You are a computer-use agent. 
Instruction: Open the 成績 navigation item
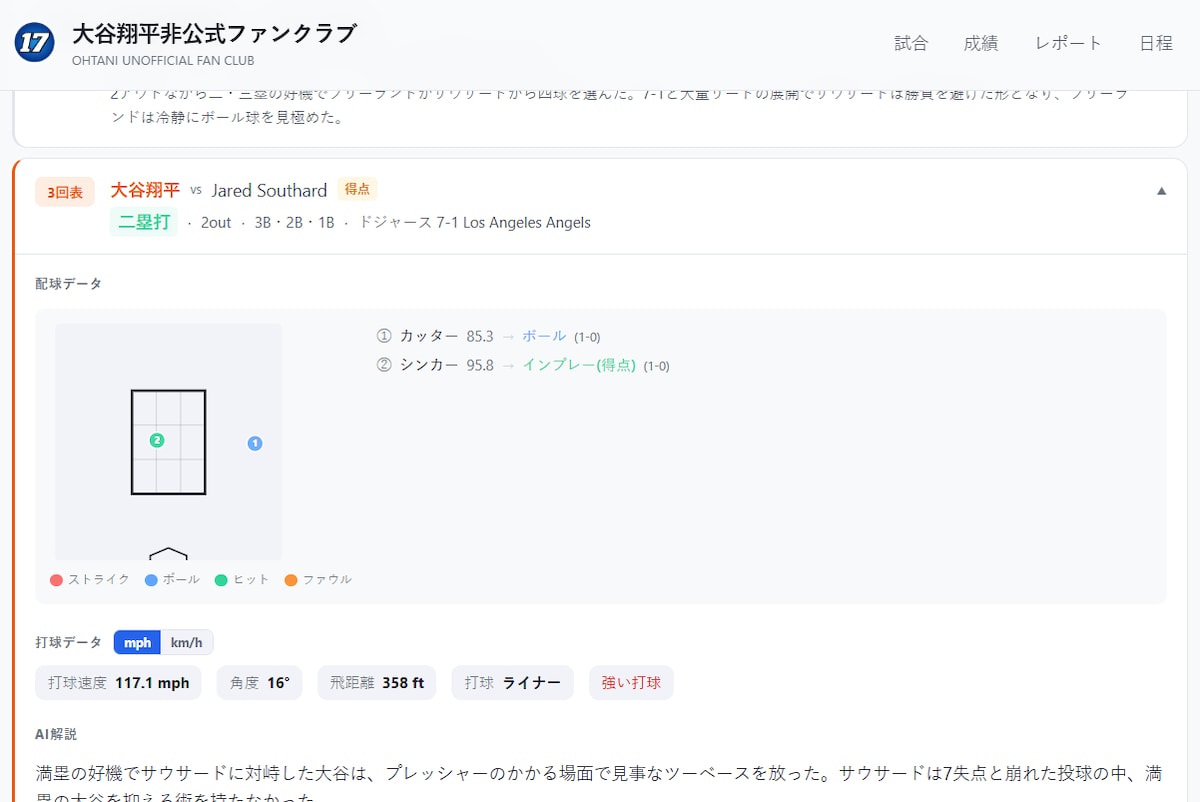coord(981,43)
